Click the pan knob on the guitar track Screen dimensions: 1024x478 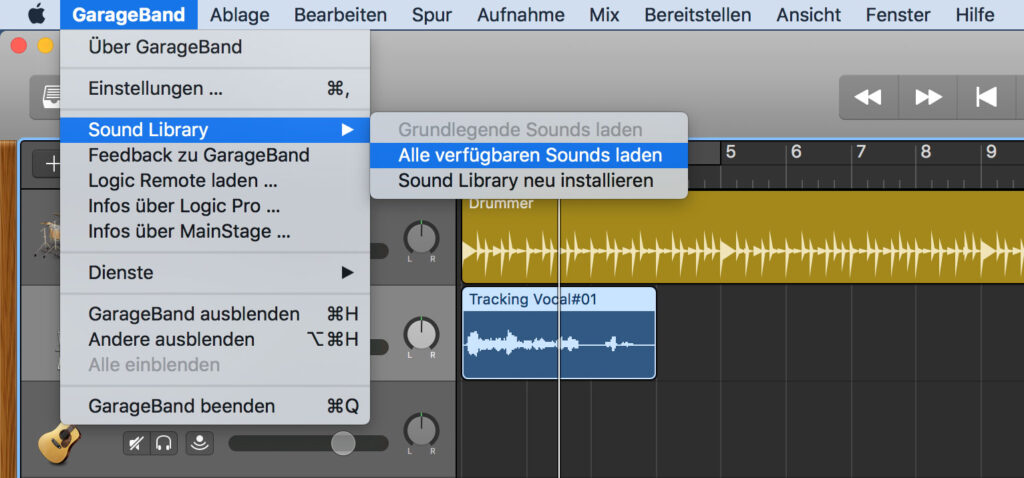click(421, 431)
